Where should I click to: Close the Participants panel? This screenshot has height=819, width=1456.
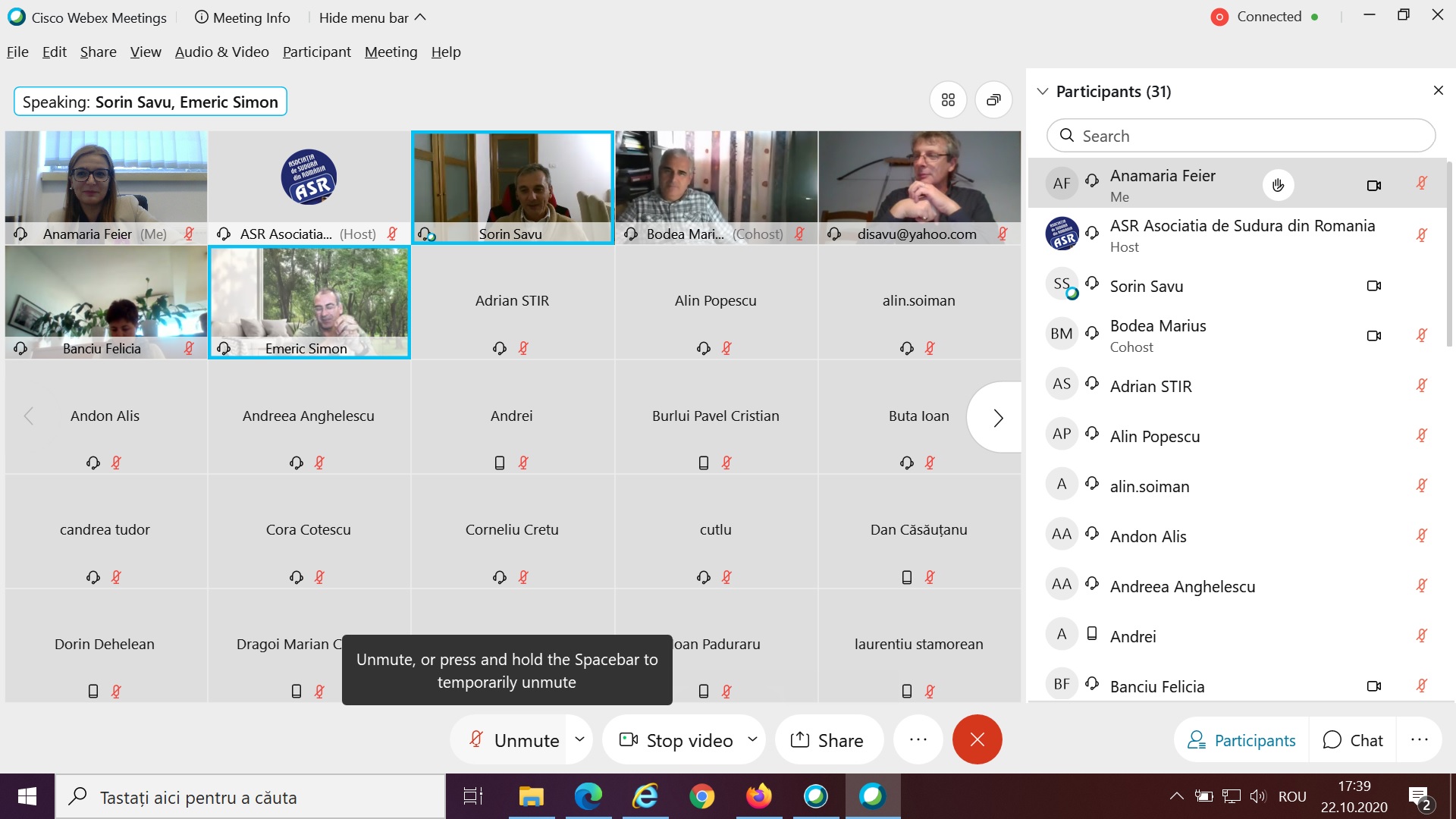pos(1439,91)
